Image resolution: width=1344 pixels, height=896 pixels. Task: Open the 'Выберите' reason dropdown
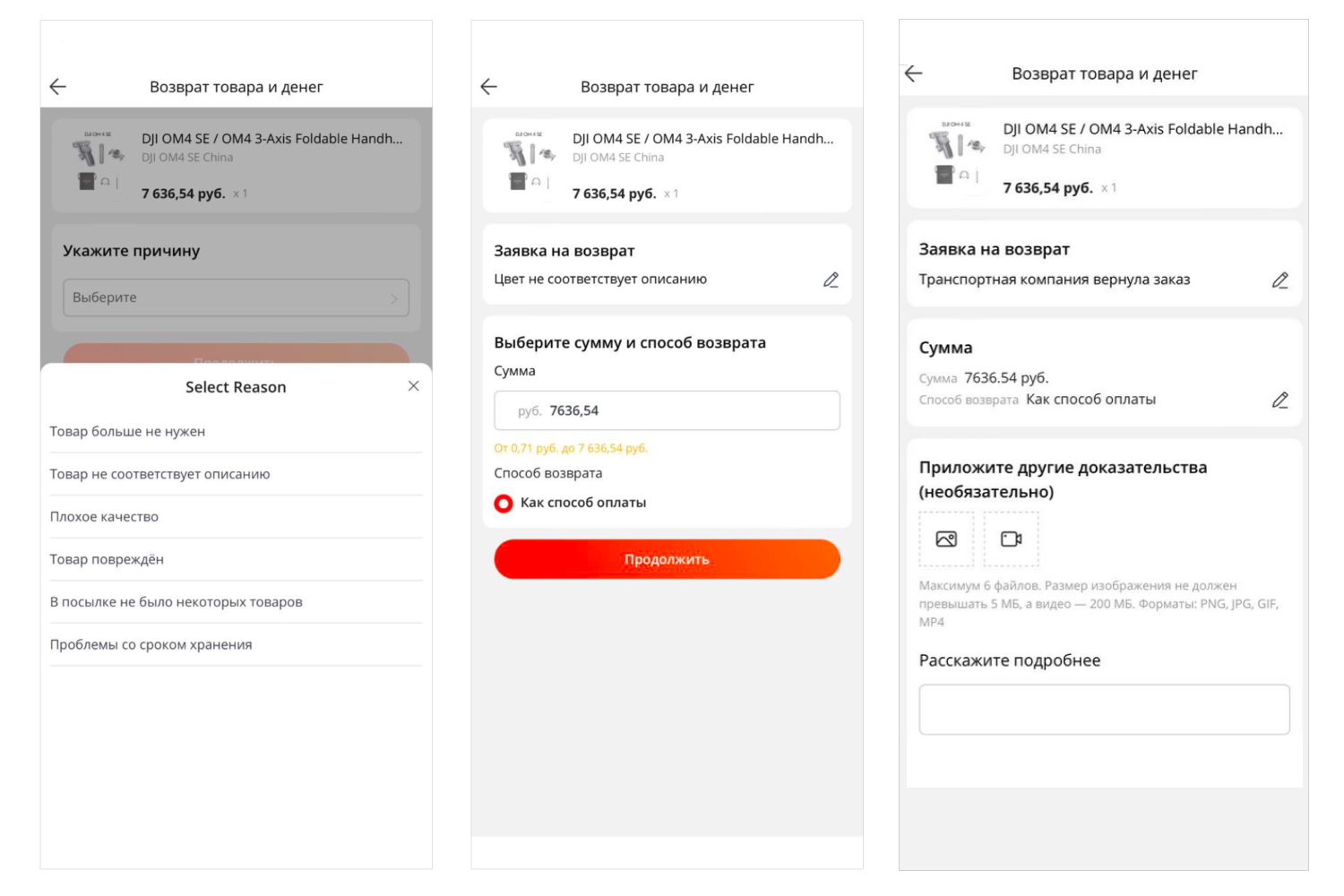coord(236,297)
